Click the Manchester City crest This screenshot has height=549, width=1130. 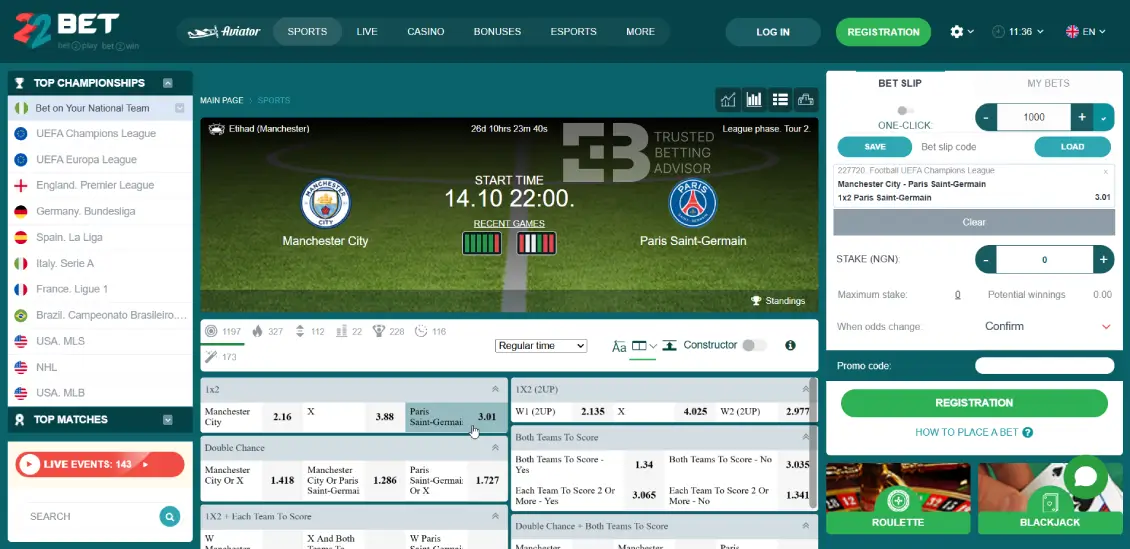[x=325, y=203]
